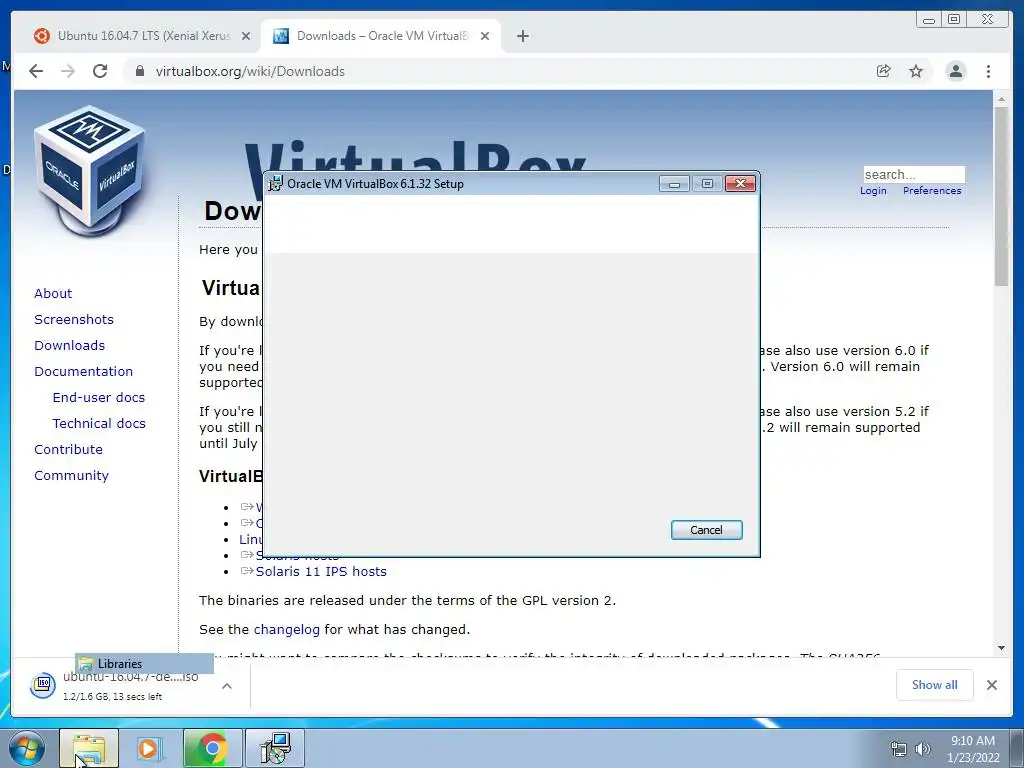Select Downloads – Oracle VM VirtualBox tab
The width and height of the screenshot is (1024, 768).
tap(381, 36)
